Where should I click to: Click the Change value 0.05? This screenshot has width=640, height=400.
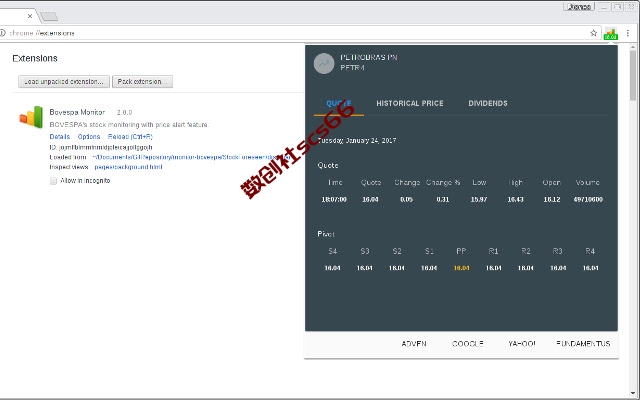(407, 200)
